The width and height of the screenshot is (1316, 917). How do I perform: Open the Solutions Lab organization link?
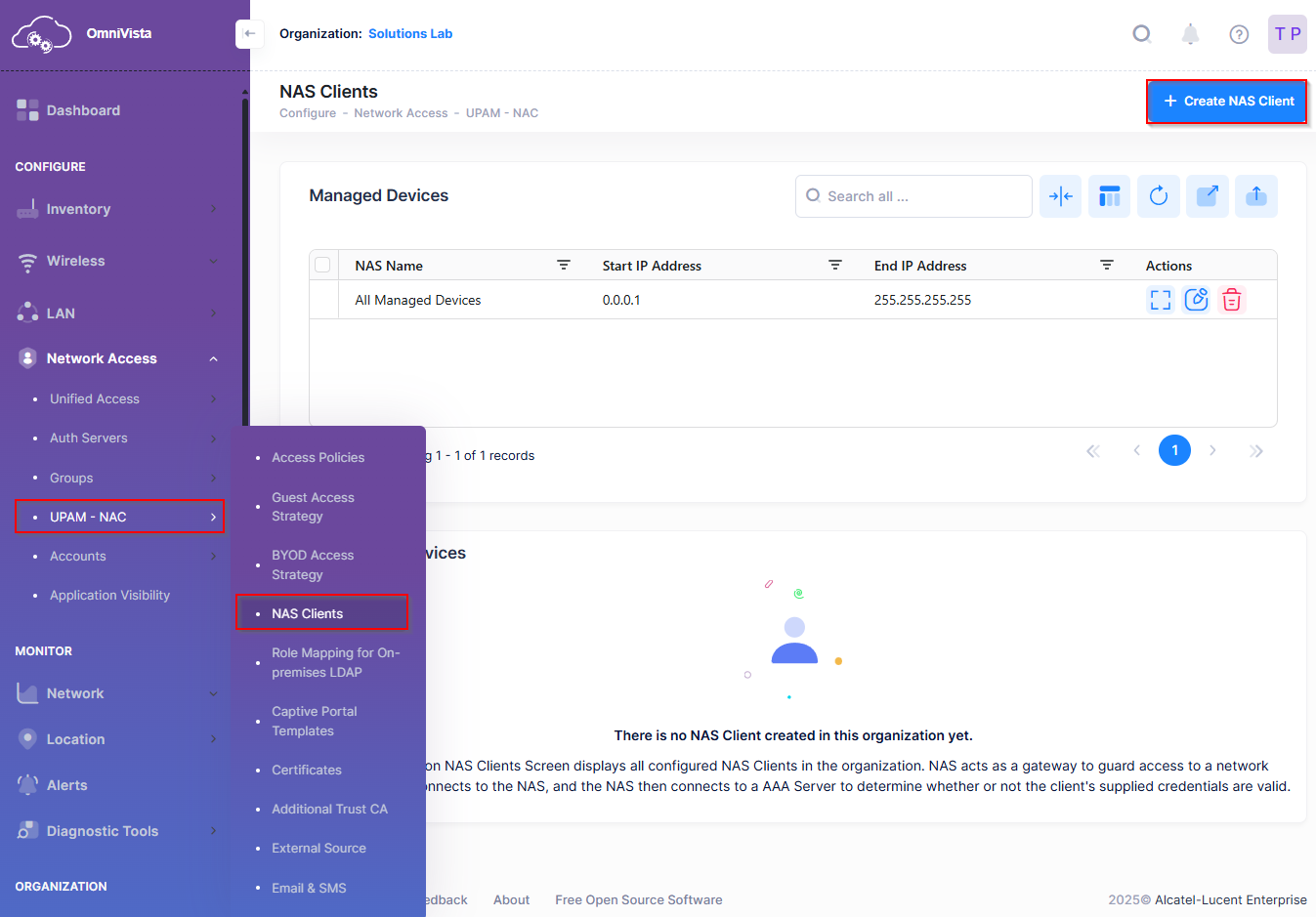[x=410, y=33]
